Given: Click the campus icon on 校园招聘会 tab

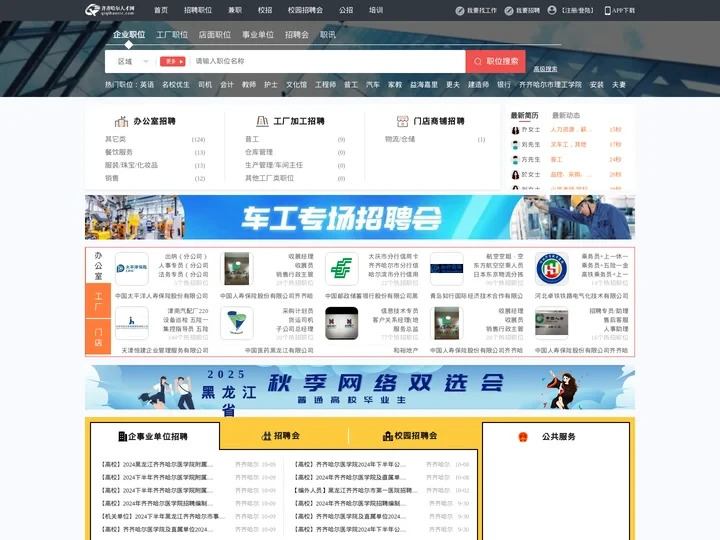Looking at the screenshot, I should tap(388, 436).
